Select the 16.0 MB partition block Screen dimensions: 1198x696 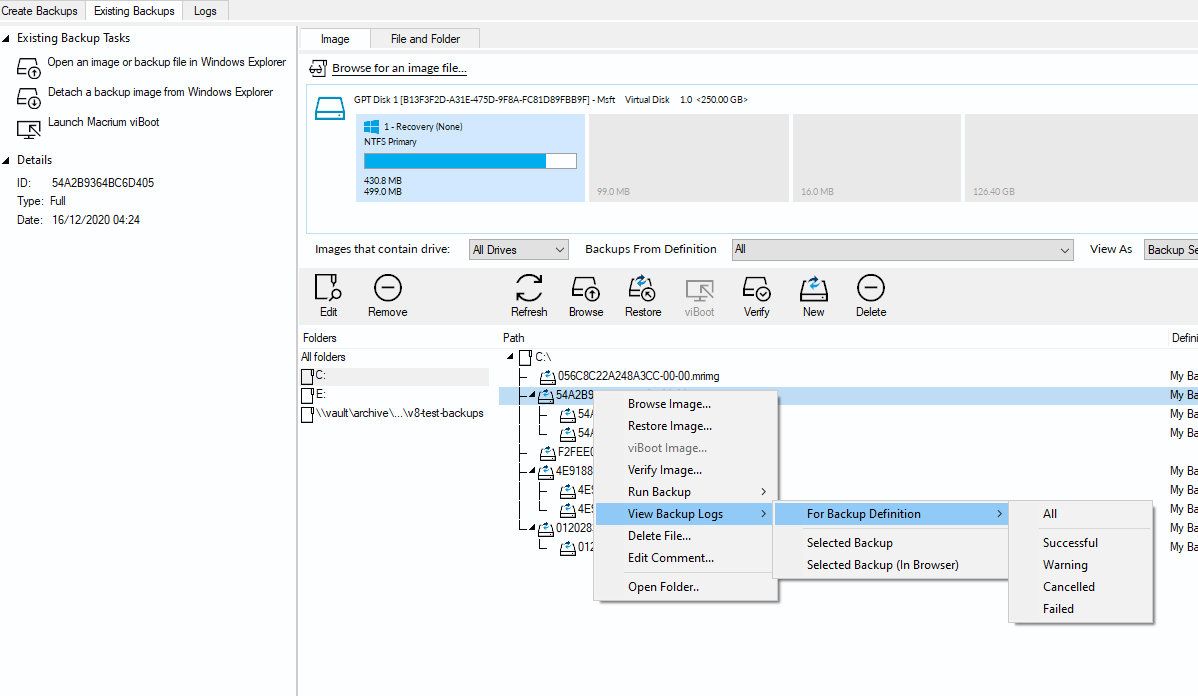tap(876, 158)
